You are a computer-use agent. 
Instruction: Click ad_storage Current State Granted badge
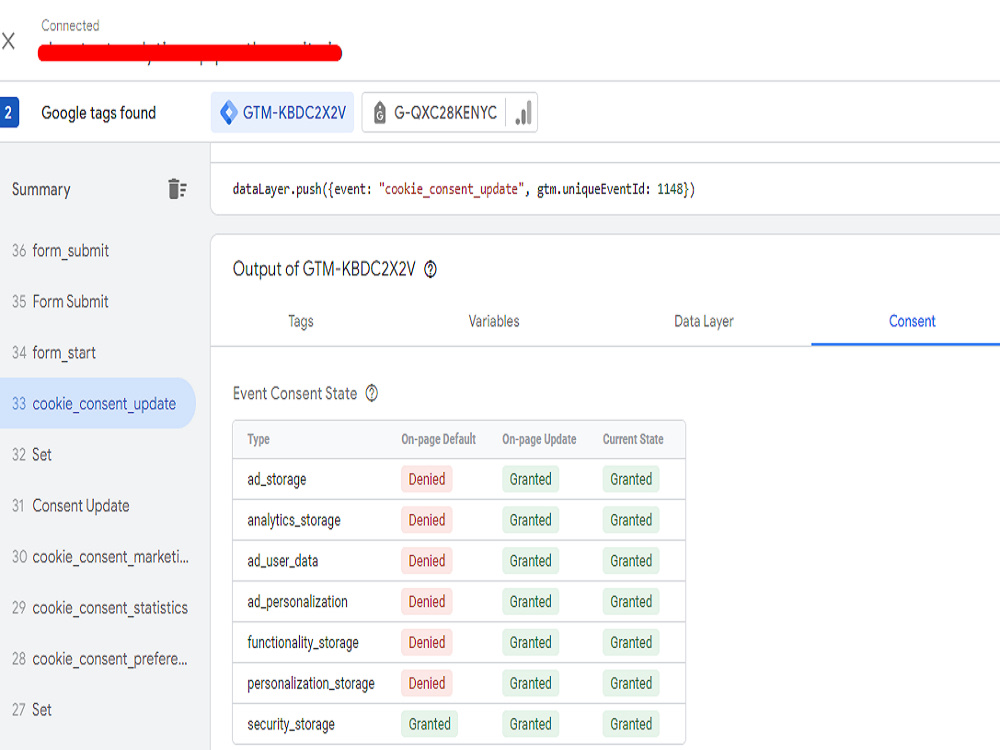pyautogui.click(x=631, y=480)
